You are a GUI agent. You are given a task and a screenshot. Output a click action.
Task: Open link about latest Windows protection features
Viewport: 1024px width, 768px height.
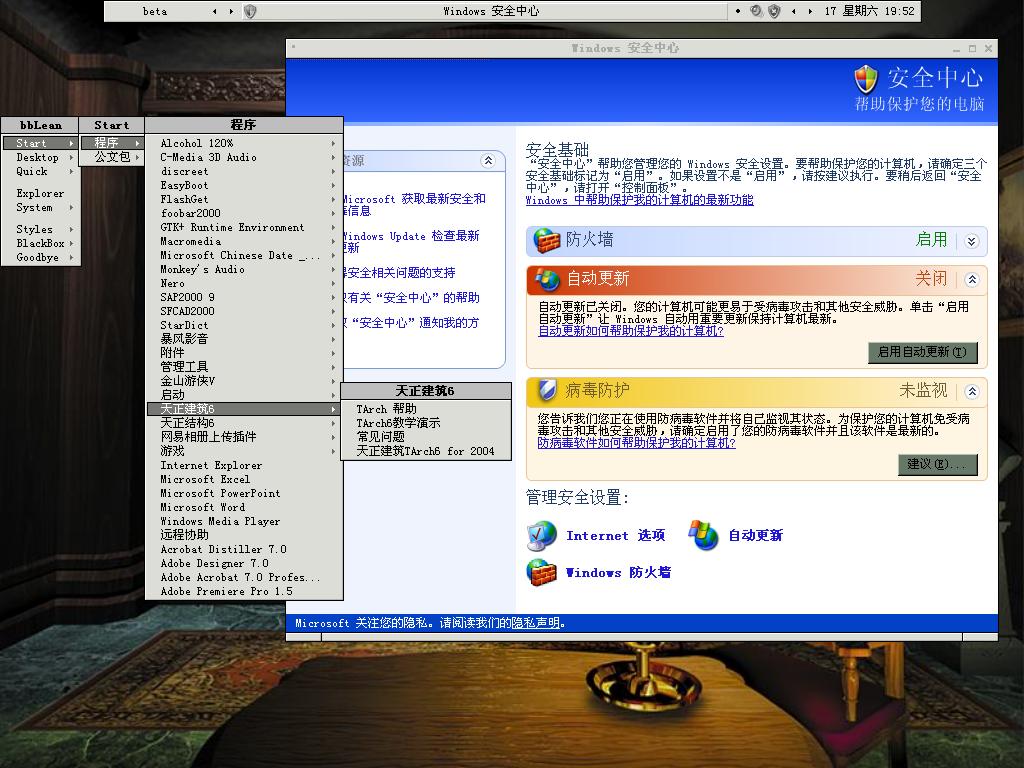coord(639,200)
